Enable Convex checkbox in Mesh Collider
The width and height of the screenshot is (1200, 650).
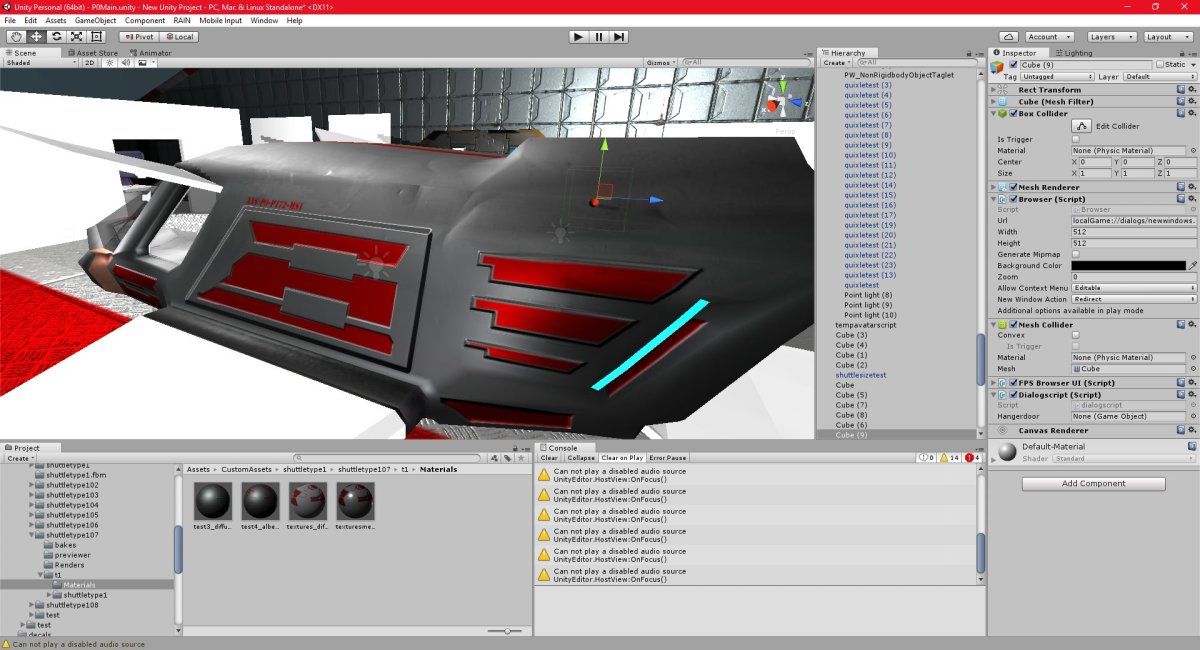(1076, 335)
